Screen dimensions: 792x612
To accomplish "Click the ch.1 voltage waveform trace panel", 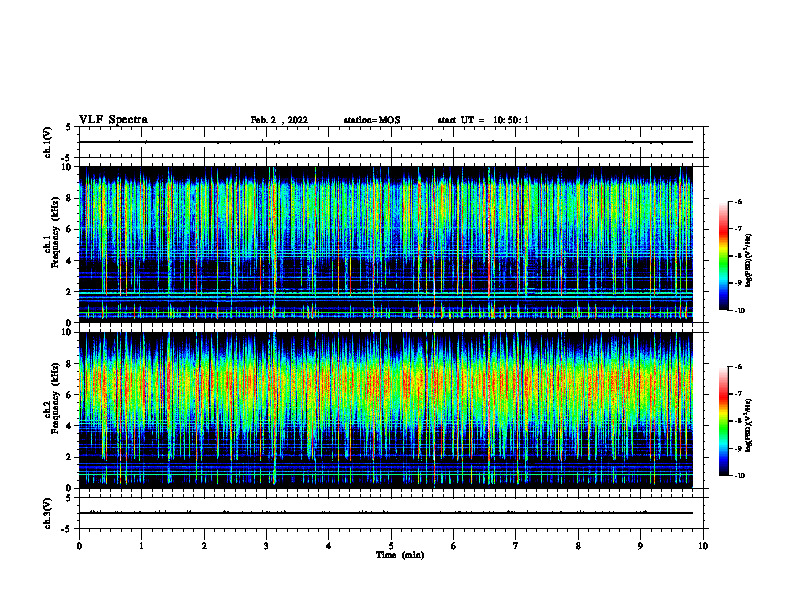I will pos(391,142).
